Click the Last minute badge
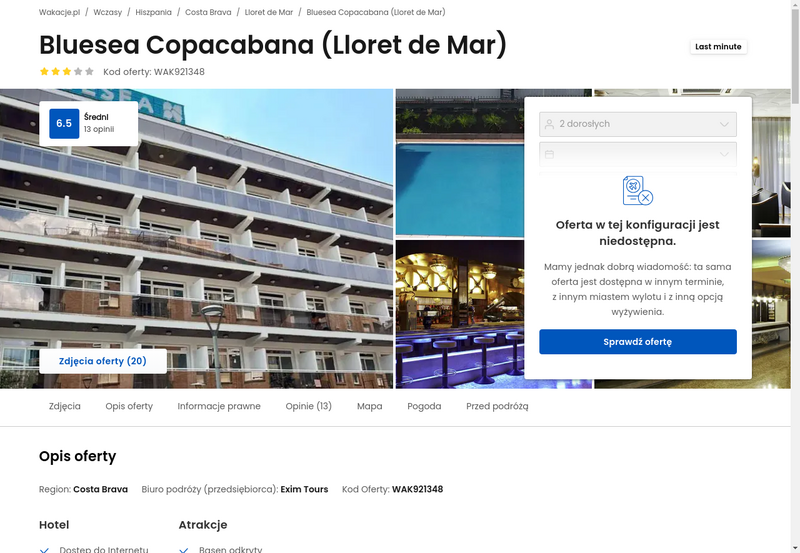The width and height of the screenshot is (800, 553). pyautogui.click(x=718, y=46)
